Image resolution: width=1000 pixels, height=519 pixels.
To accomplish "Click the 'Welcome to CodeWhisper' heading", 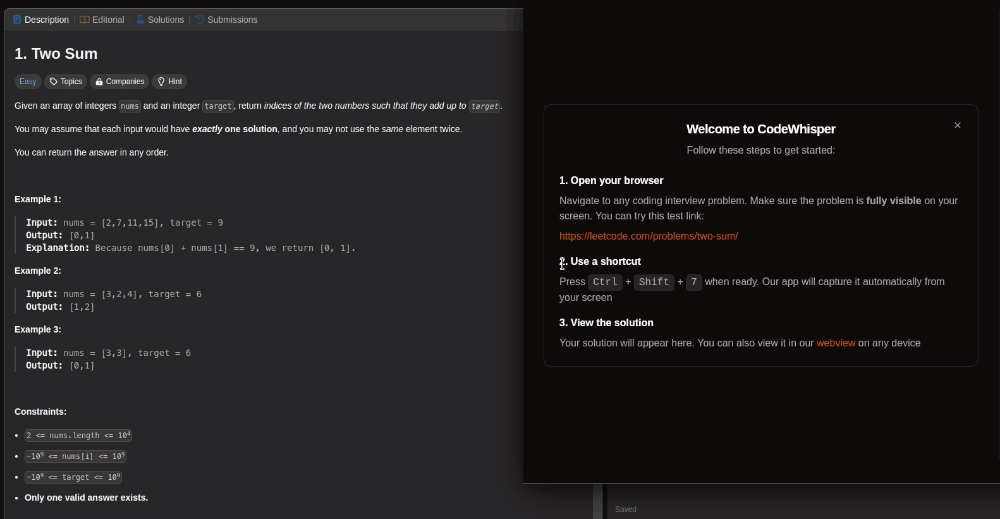I will 761,129.
